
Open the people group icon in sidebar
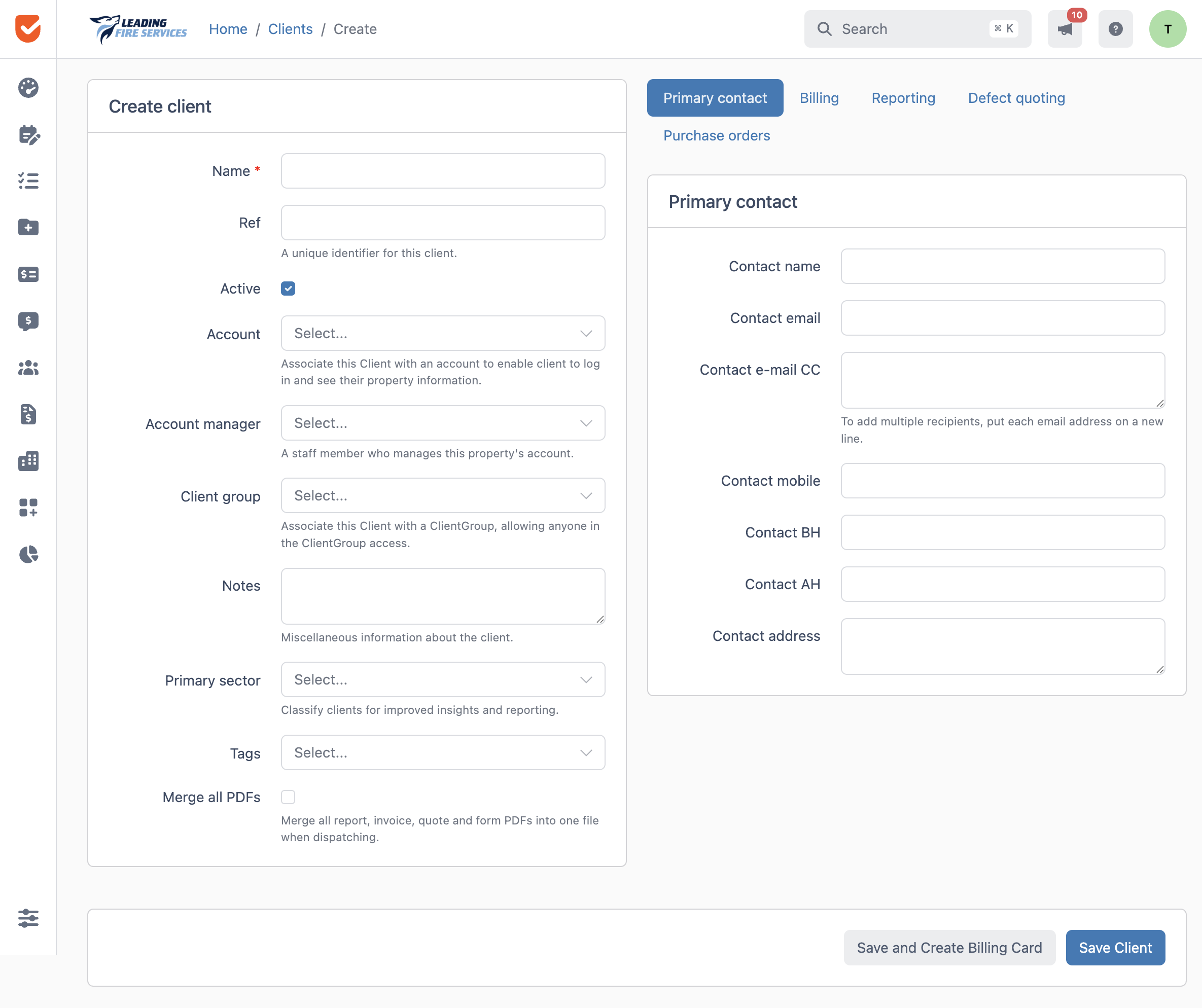(x=28, y=368)
